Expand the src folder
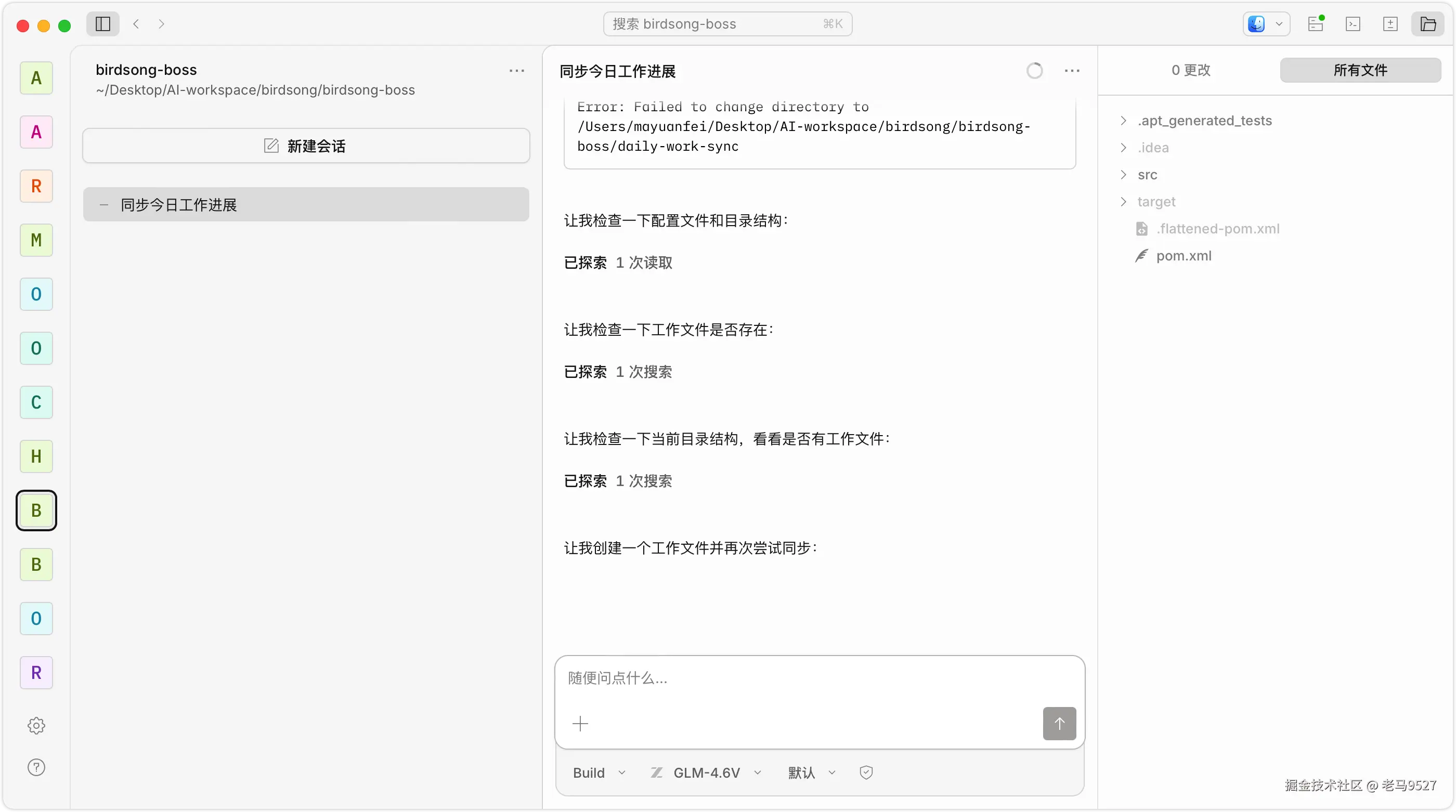 pos(1147,175)
